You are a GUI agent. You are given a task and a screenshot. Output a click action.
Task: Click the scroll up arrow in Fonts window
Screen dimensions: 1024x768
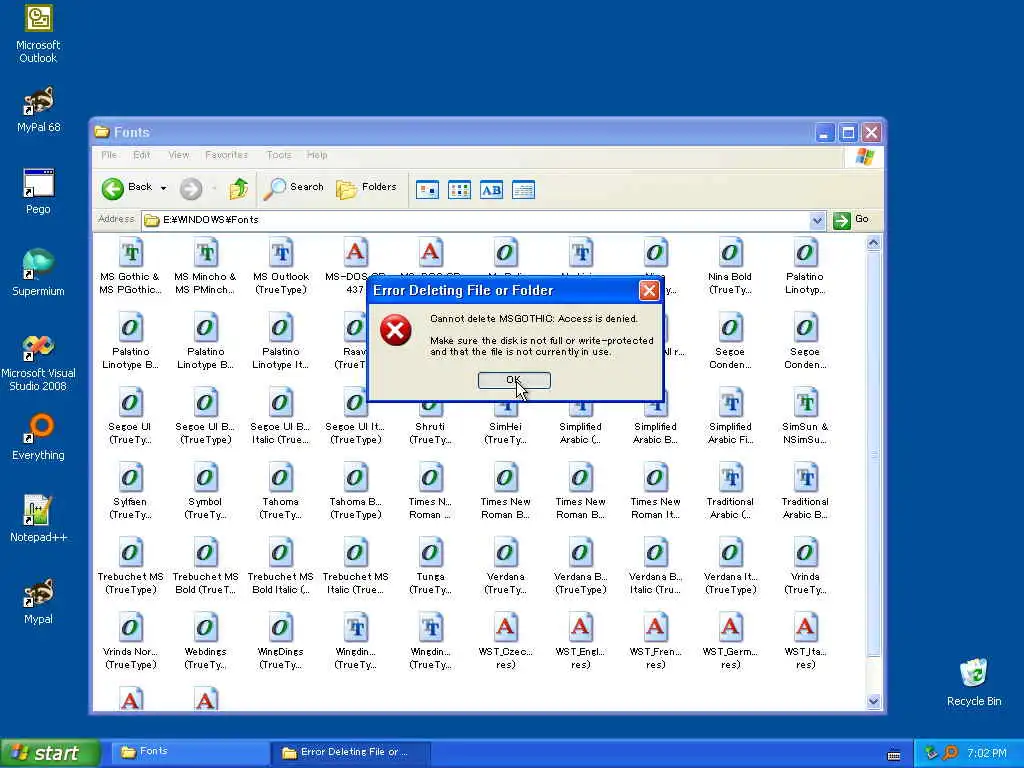[x=874, y=244]
